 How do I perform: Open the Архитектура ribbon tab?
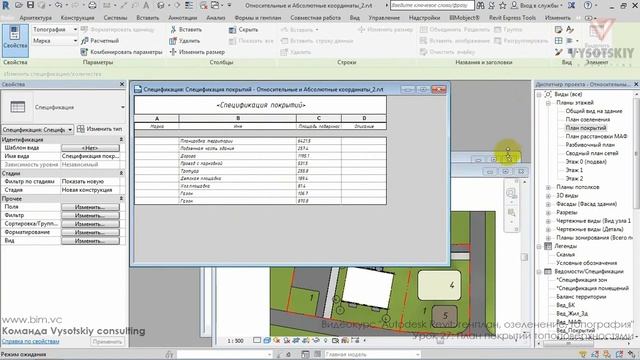(x=36, y=18)
